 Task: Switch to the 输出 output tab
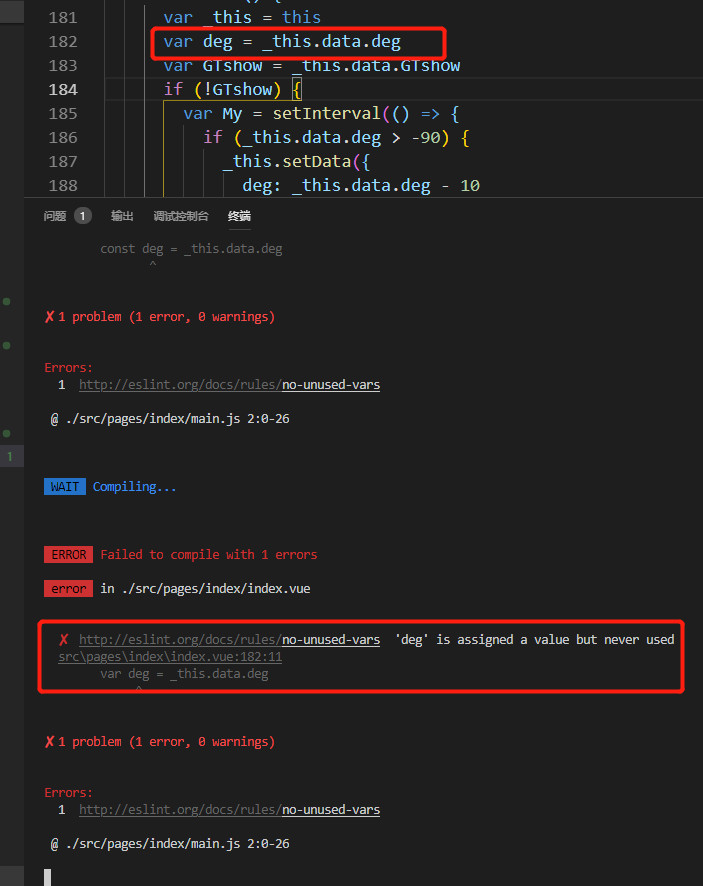pyautogui.click(x=122, y=216)
